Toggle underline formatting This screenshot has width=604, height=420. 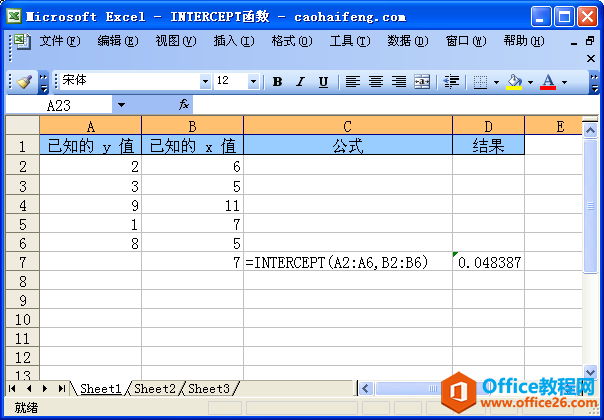324,82
